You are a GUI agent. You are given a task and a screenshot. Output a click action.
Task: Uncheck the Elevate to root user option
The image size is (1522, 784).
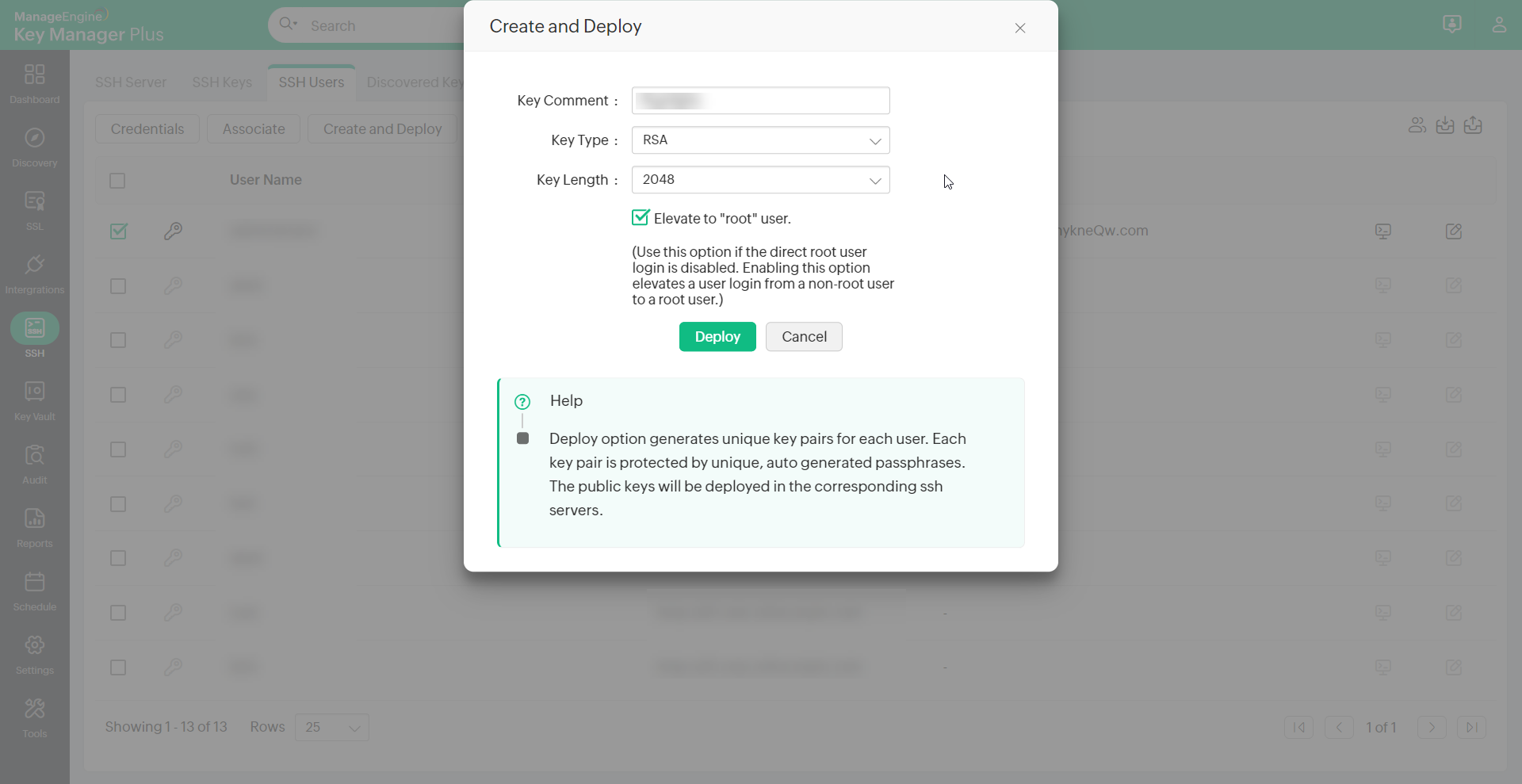click(640, 217)
